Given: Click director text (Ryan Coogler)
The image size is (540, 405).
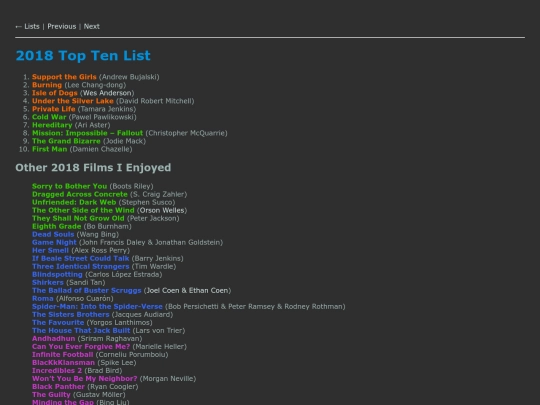Looking at the screenshot, I should coord(113,387).
